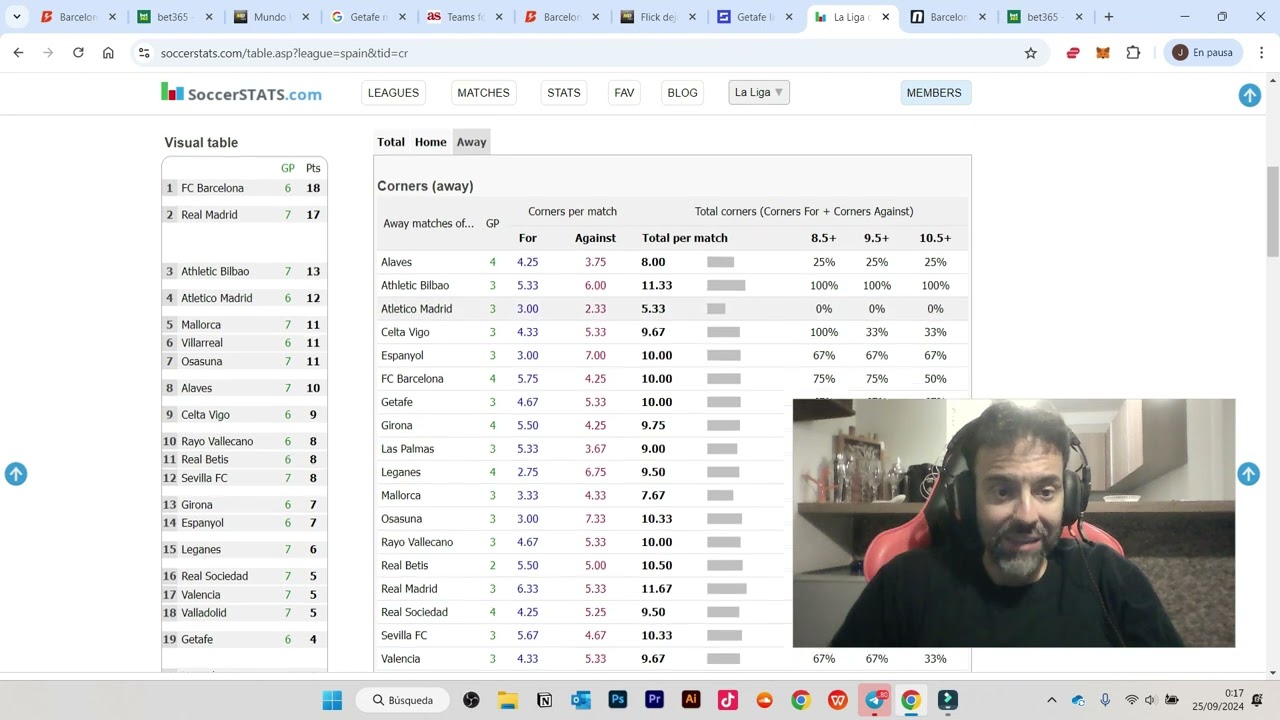This screenshot has width=1280, height=720.
Task: Open the MetaMask fox extension
Action: (x=1103, y=53)
